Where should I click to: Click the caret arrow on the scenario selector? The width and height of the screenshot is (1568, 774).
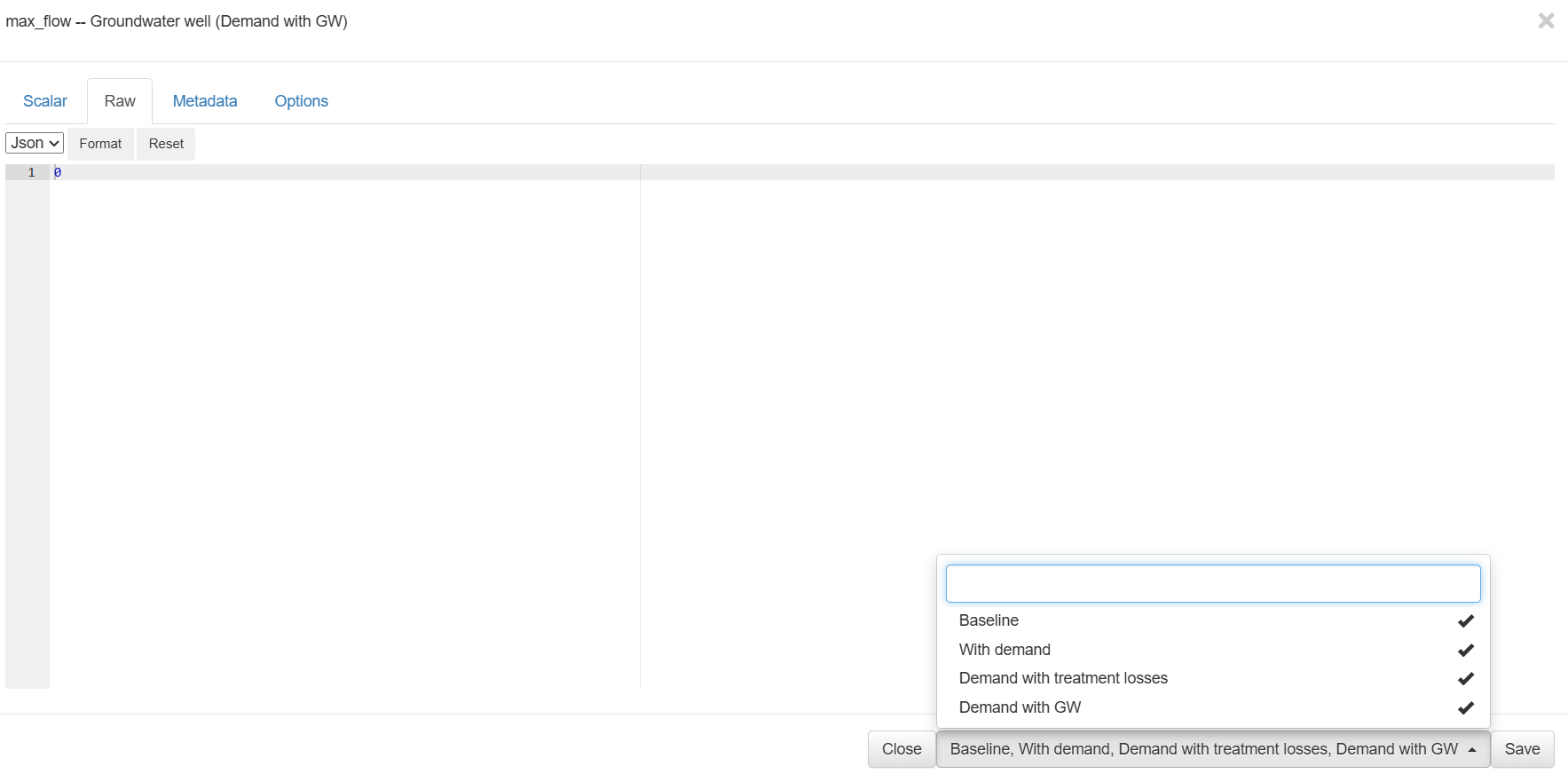tap(1472, 750)
